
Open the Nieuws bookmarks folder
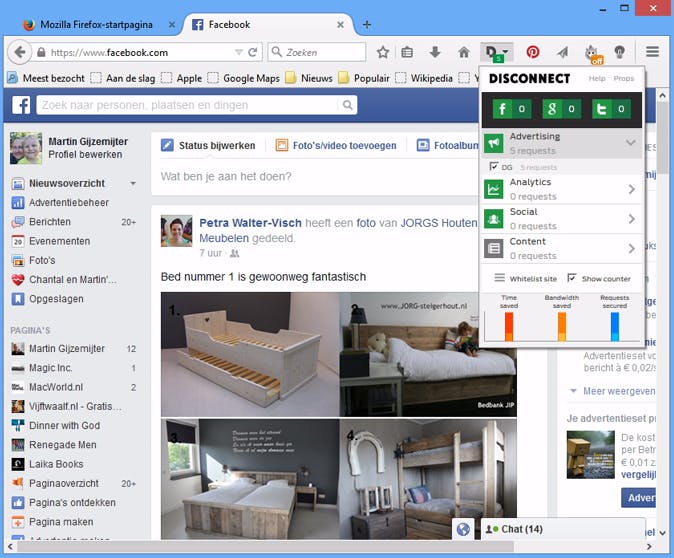[x=309, y=78]
